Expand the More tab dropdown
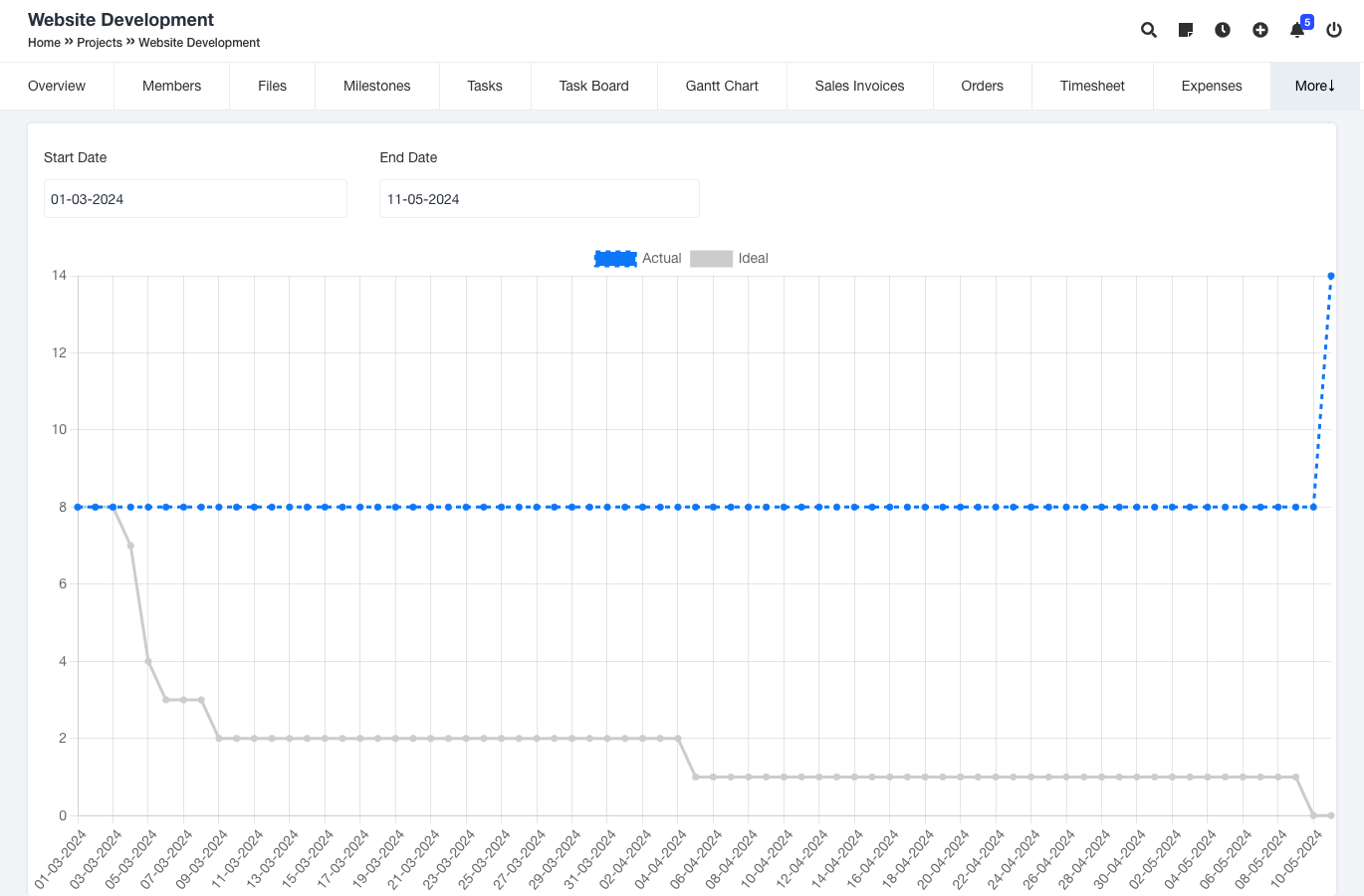The width and height of the screenshot is (1364, 896). click(x=1314, y=86)
